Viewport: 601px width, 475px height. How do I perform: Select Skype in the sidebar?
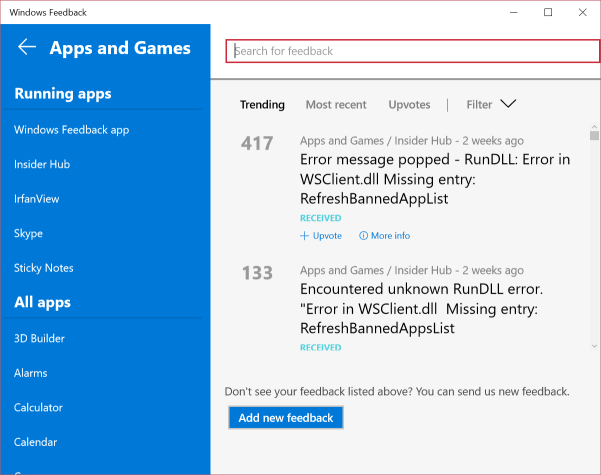tap(28, 233)
